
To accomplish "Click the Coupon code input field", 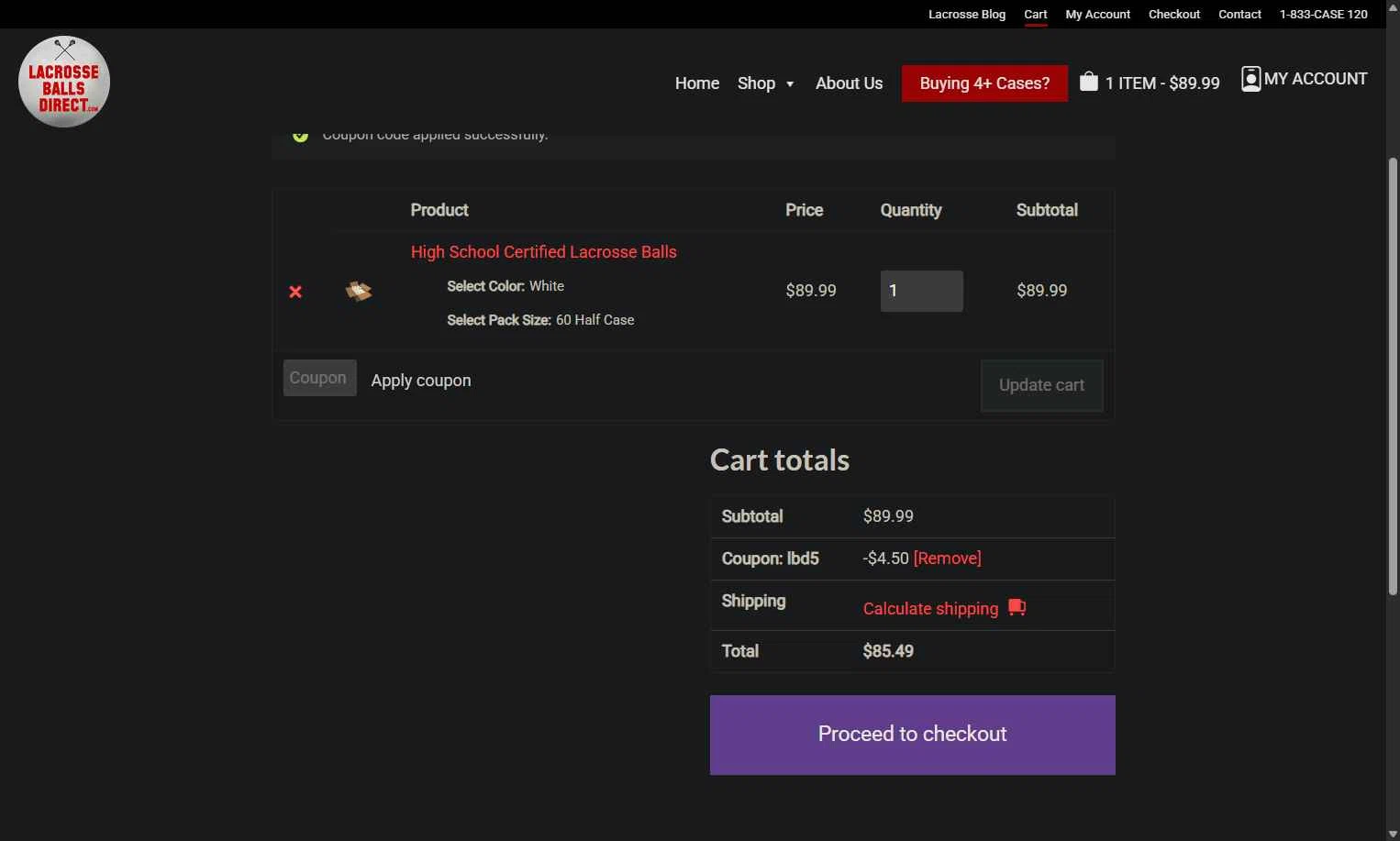I will 320,378.
